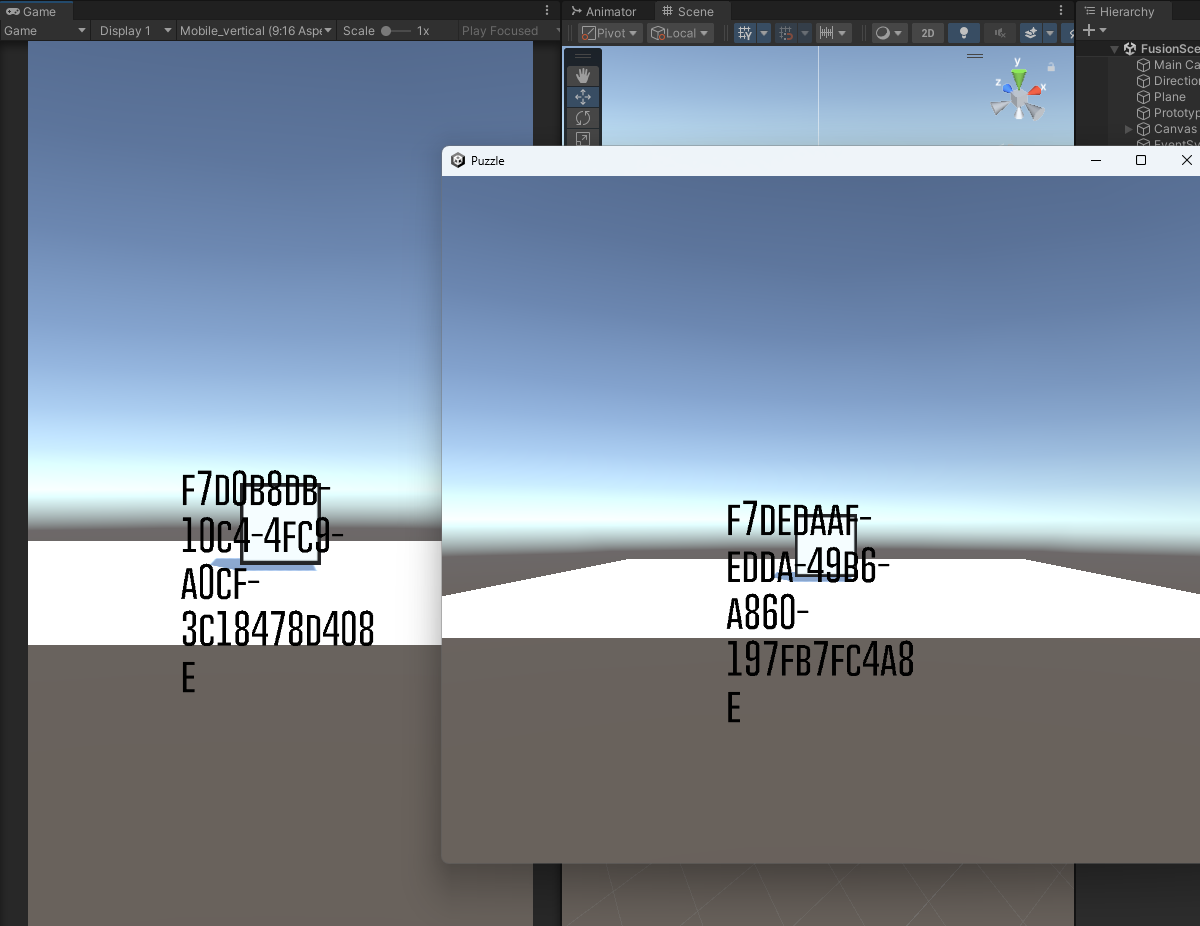Select the Scale tool in Scene toolbar
The width and height of the screenshot is (1200, 926).
click(583, 139)
